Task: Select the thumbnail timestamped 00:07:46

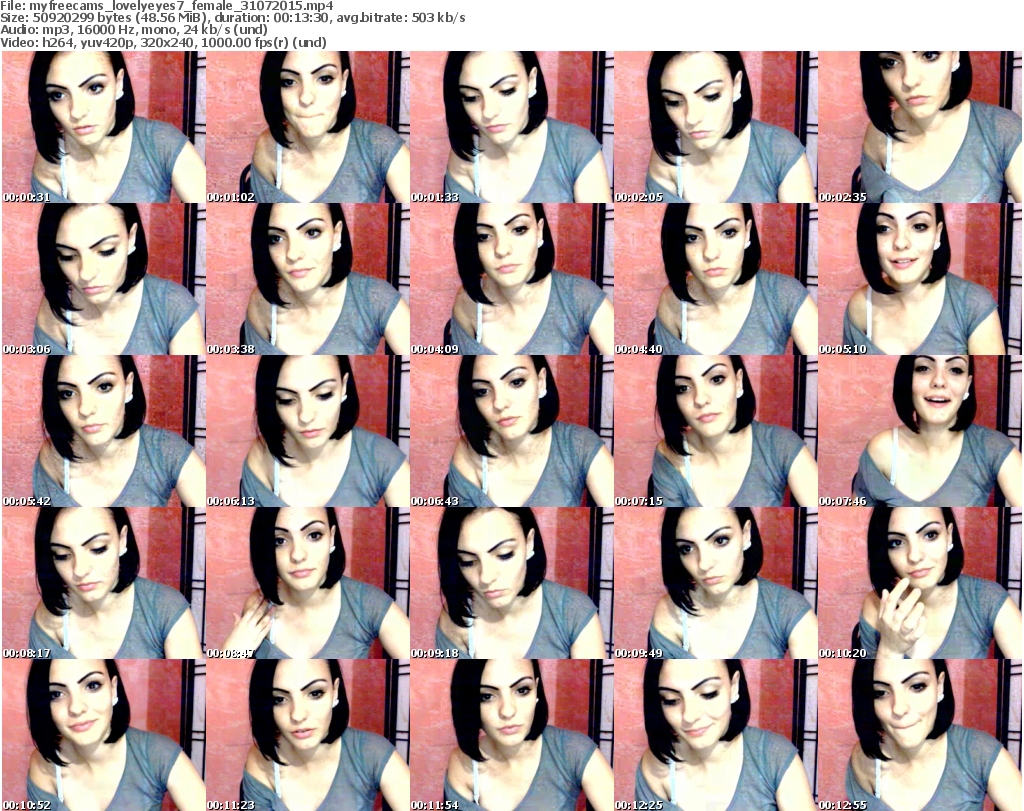Action: [920, 431]
